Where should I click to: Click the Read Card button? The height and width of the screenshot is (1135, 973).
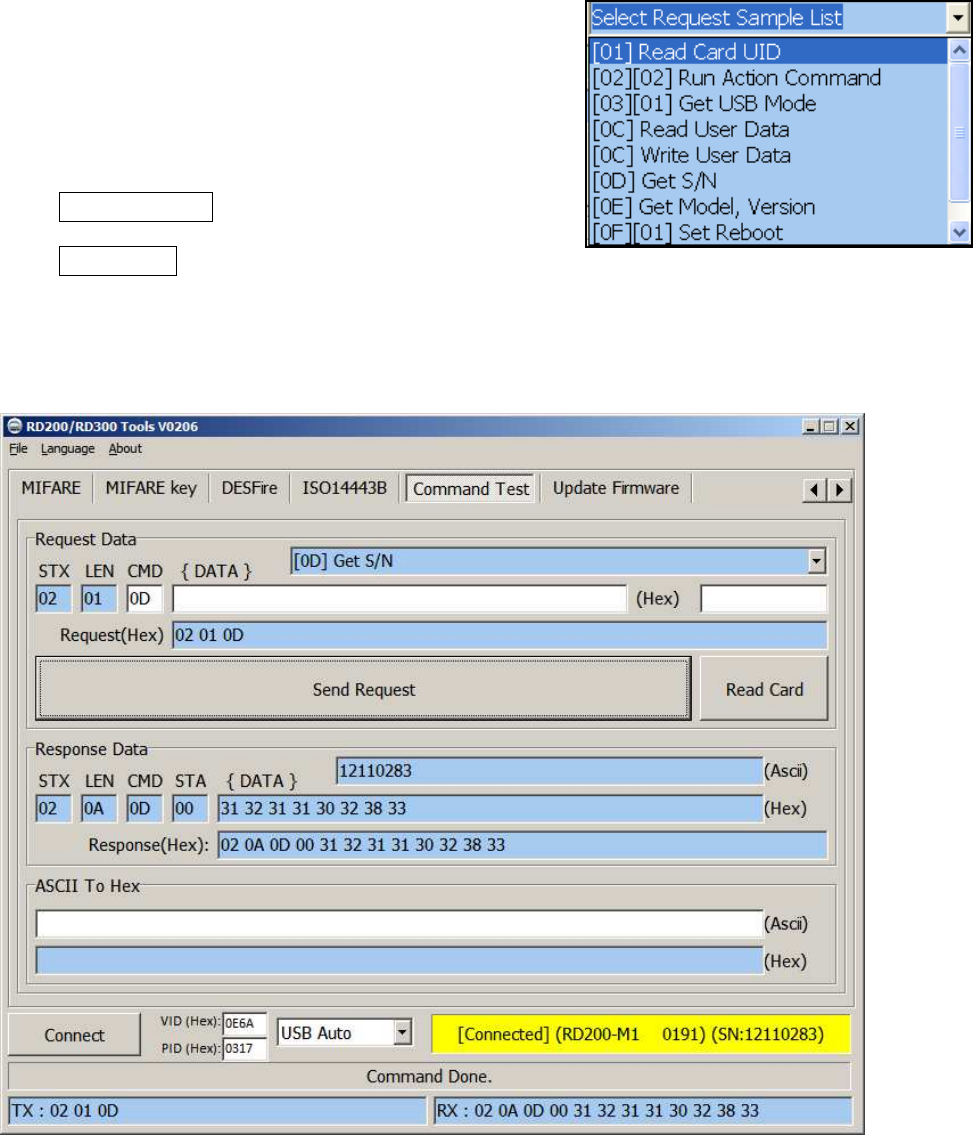(764, 689)
